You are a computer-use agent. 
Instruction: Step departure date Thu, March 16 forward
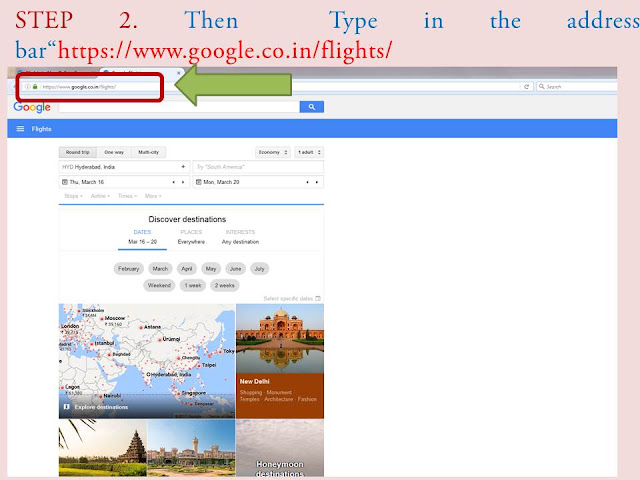click(x=183, y=182)
